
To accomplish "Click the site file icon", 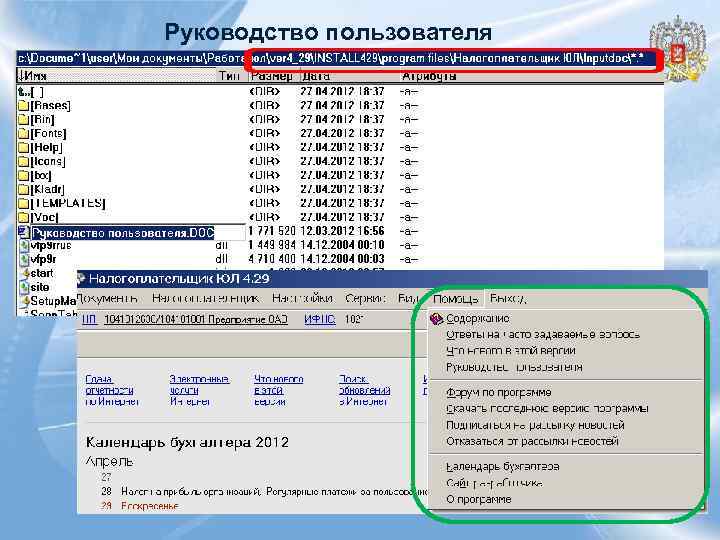I will [24, 287].
